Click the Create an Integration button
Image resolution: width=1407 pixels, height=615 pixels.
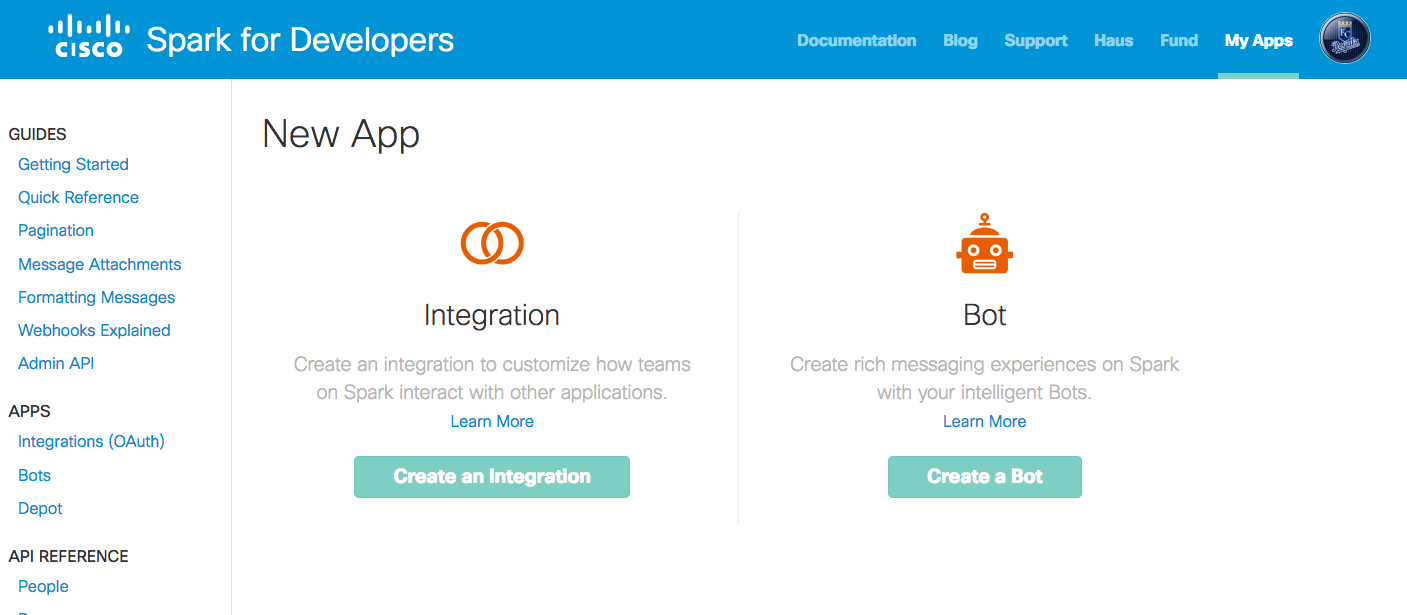coord(492,477)
